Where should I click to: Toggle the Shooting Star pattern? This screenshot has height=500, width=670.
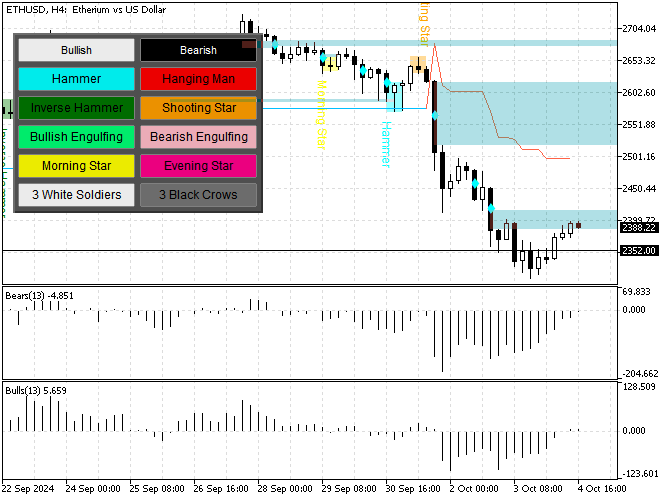198,108
